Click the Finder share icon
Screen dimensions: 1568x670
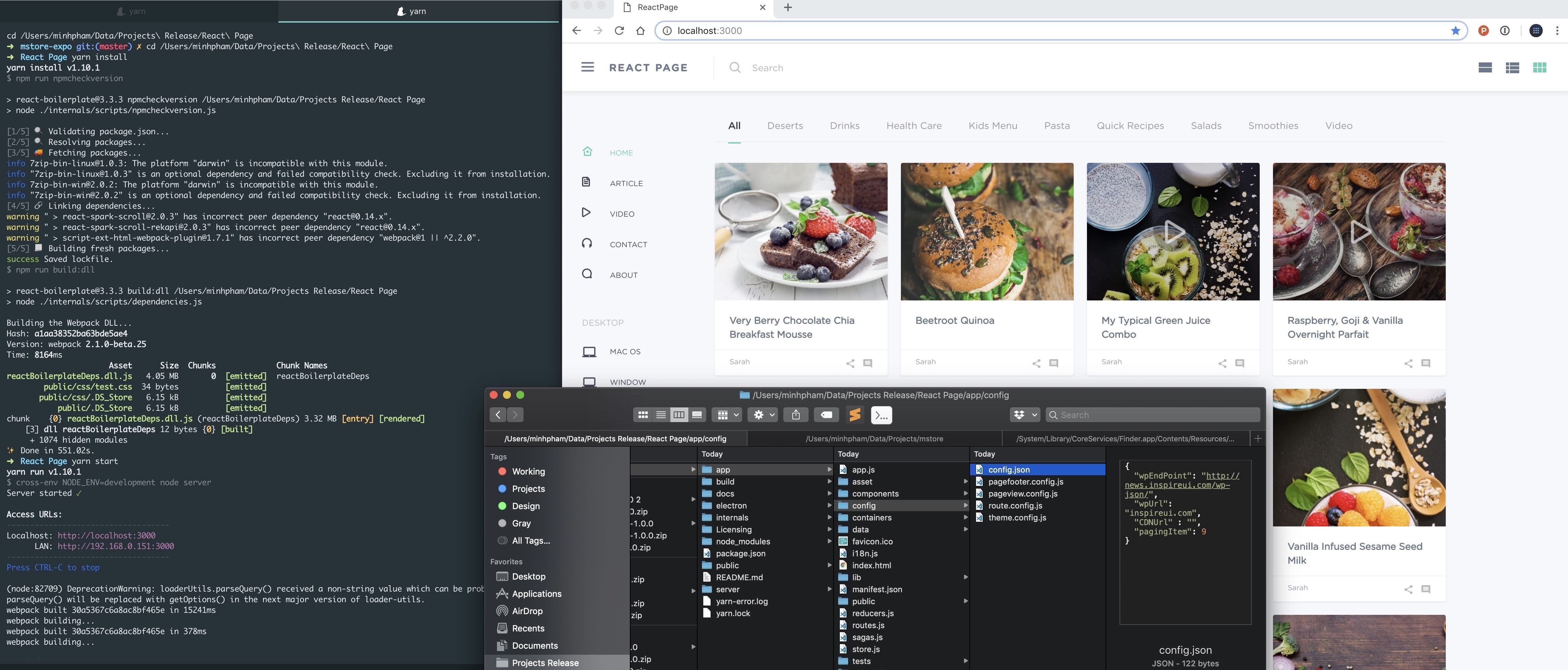pos(796,415)
